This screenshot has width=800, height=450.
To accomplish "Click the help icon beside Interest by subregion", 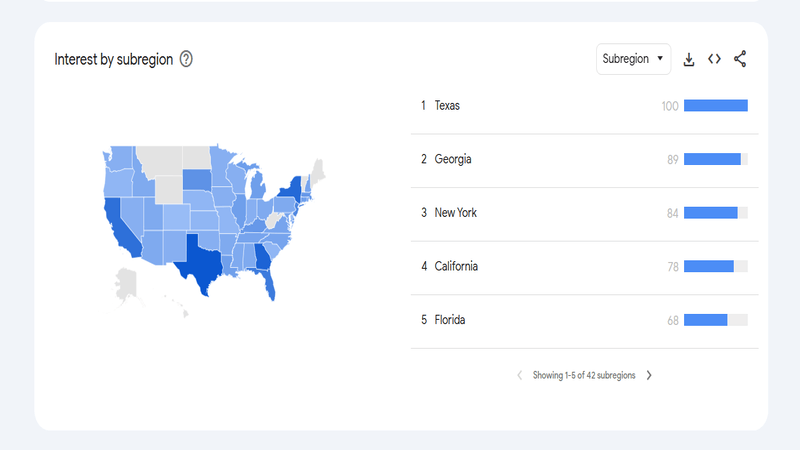I will (185, 59).
